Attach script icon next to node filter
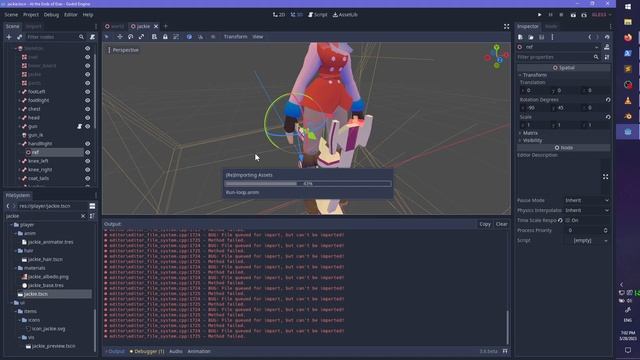Image resolution: width=640 pixels, height=360 pixels. point(92,37)
